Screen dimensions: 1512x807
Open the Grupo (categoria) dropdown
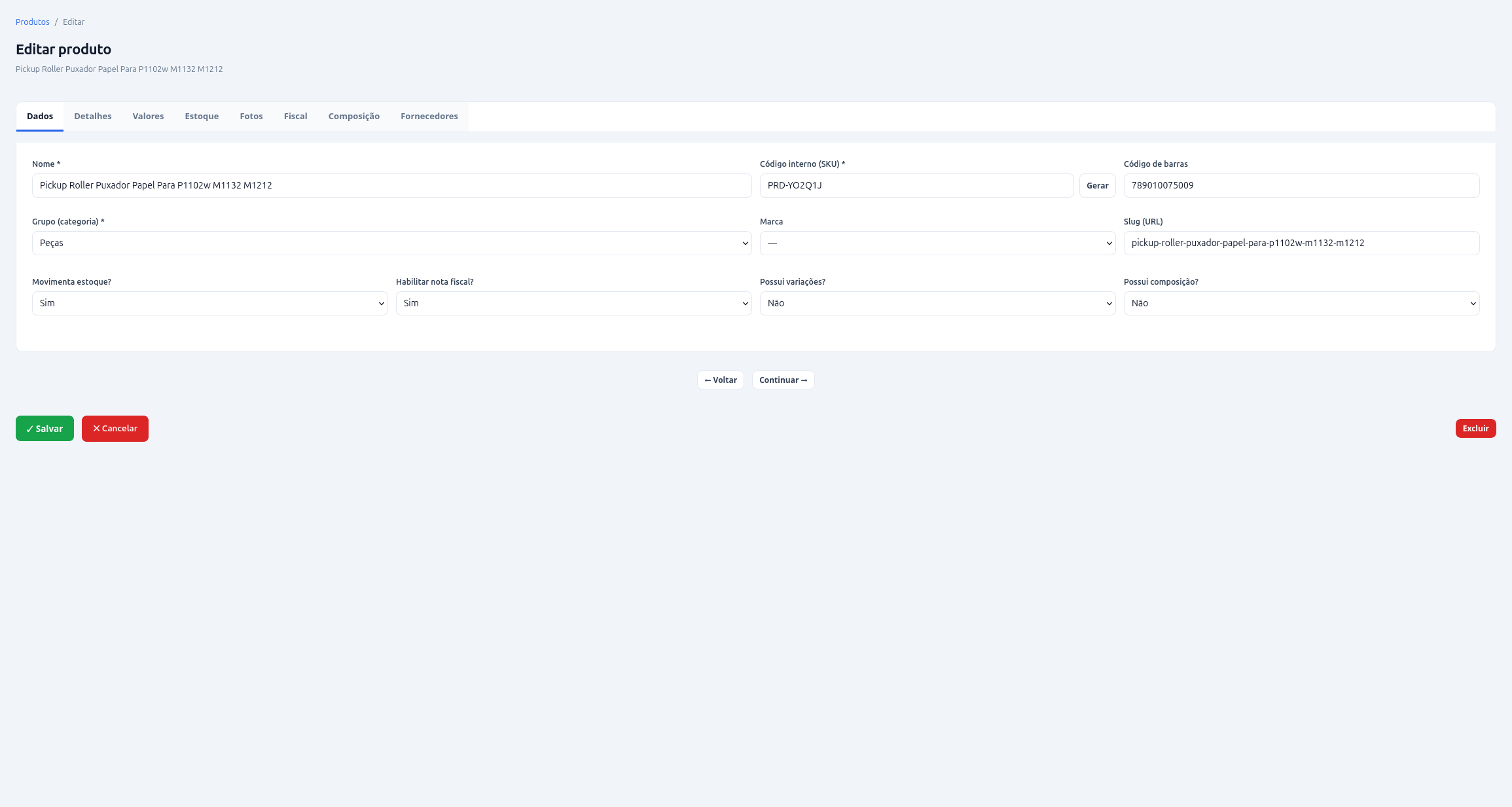click(391, 243)
